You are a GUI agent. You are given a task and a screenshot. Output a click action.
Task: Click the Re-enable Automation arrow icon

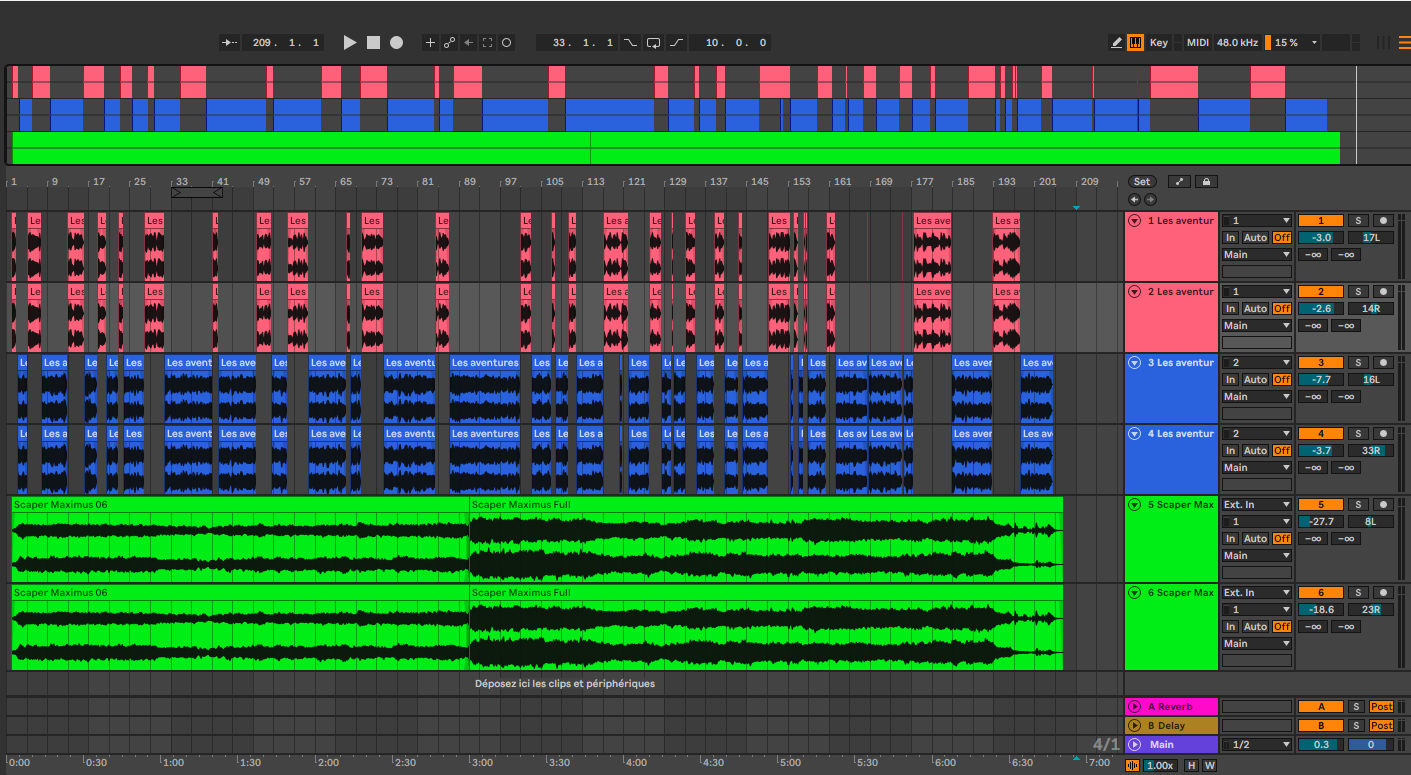[x=468, y=42]
